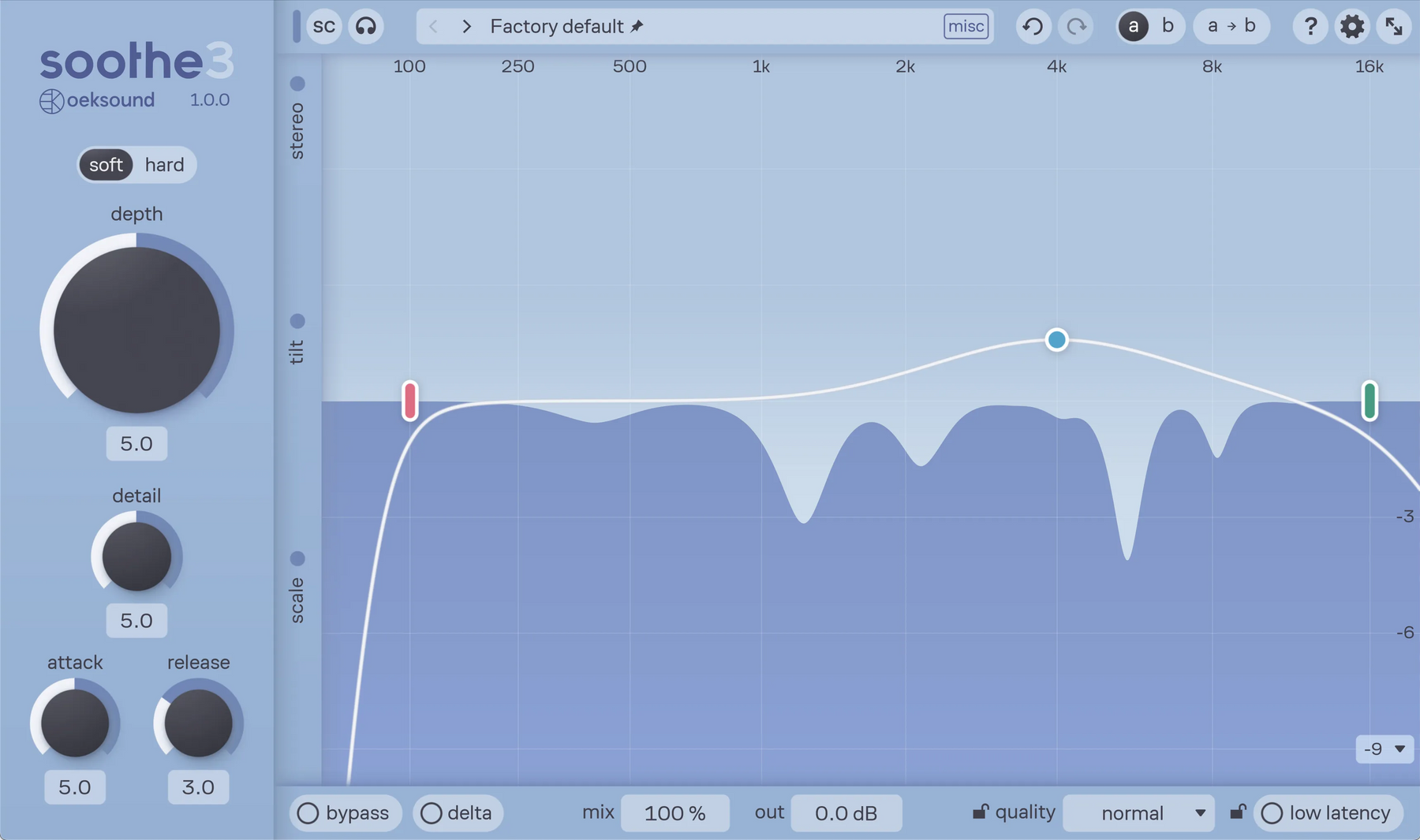Click the mix 100 % field
1420x840 pixels.
coord(675,813)
